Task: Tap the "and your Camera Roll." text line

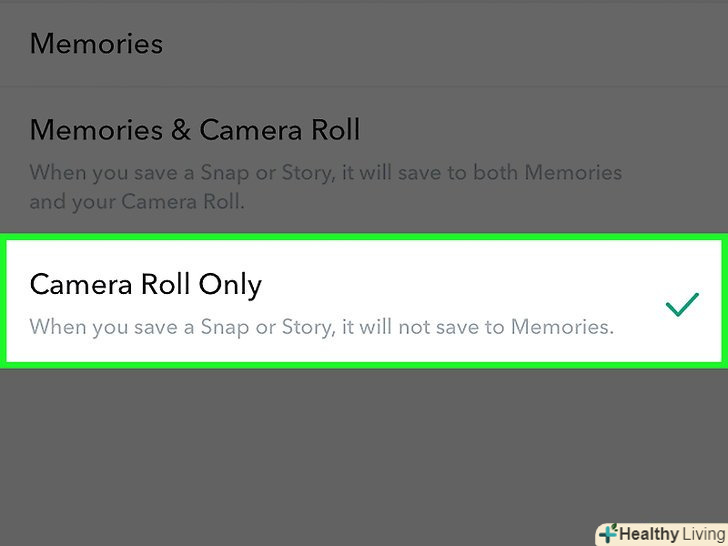Action: point(137,201)
